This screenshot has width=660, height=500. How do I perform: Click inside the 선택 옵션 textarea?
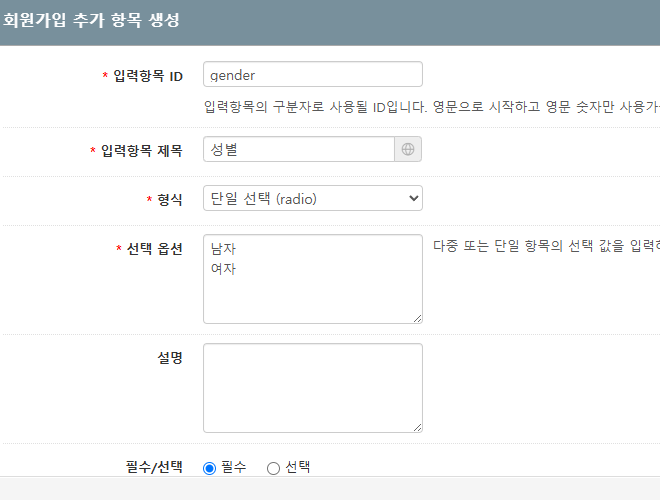coord(313,279)
